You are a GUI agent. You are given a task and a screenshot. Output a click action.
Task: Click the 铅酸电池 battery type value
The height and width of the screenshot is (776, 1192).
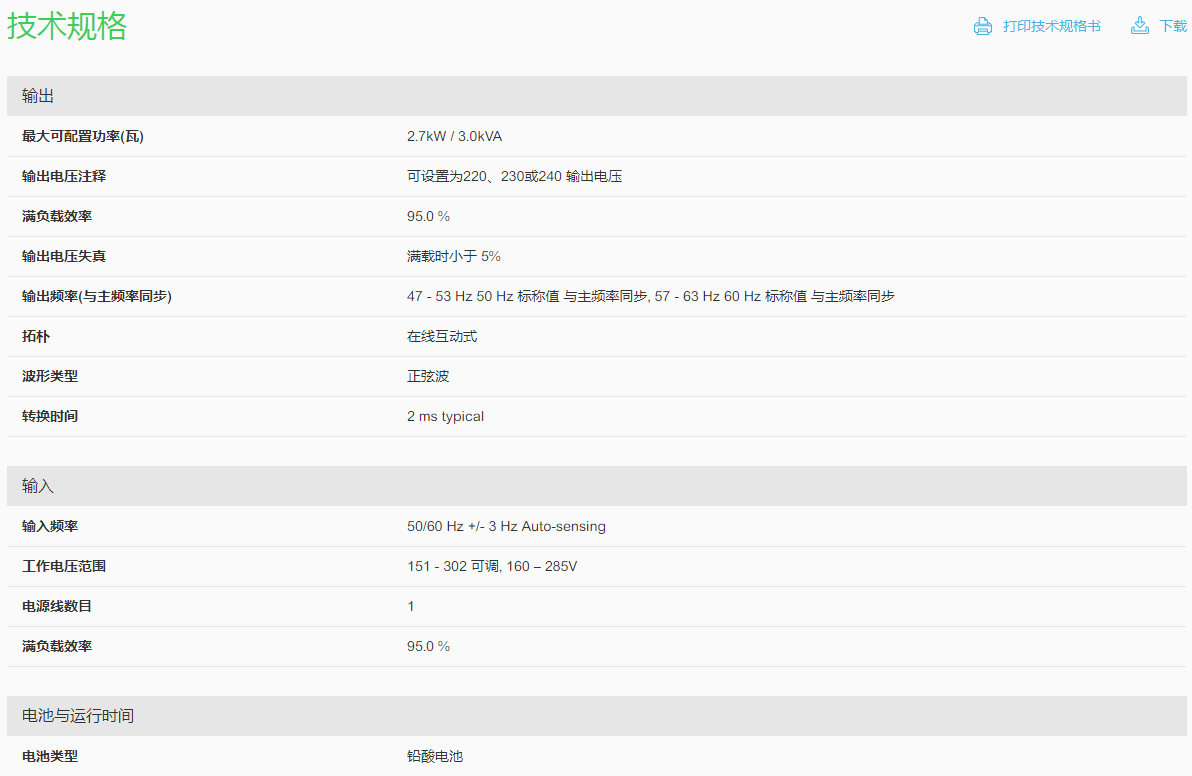[x=435, y=756]
